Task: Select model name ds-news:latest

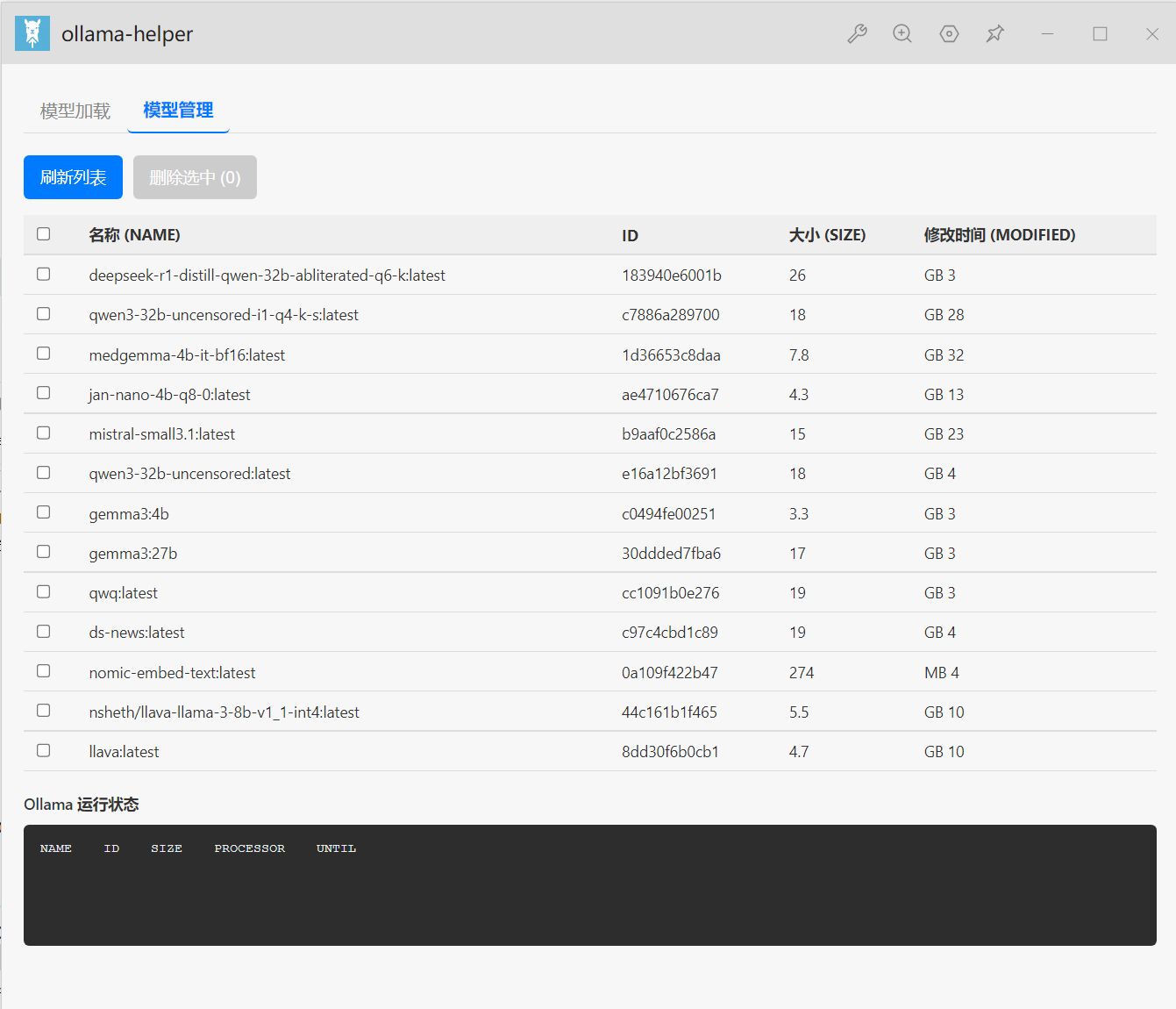Action: (137, 633)
